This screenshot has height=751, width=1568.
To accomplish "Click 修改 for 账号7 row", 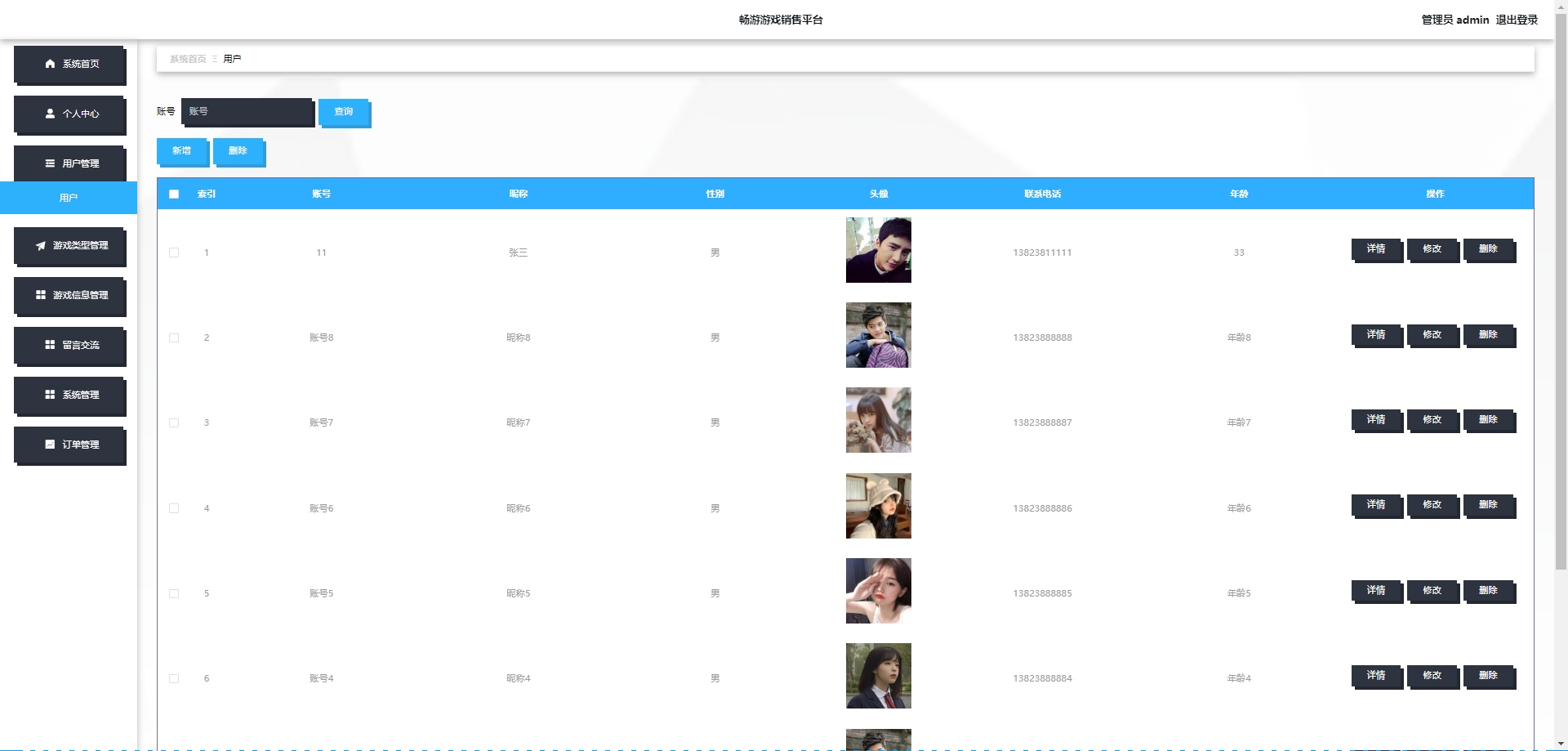I will [1433, 421].
